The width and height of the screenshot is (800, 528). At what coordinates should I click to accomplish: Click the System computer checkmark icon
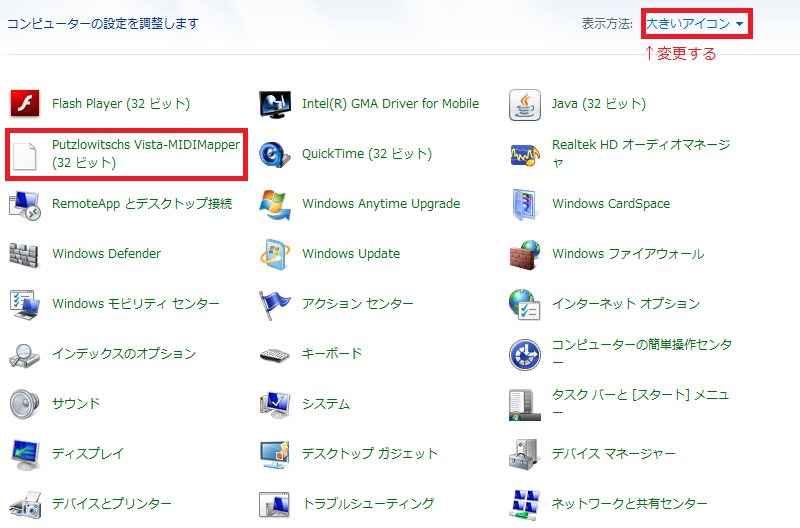coord(275,405)
